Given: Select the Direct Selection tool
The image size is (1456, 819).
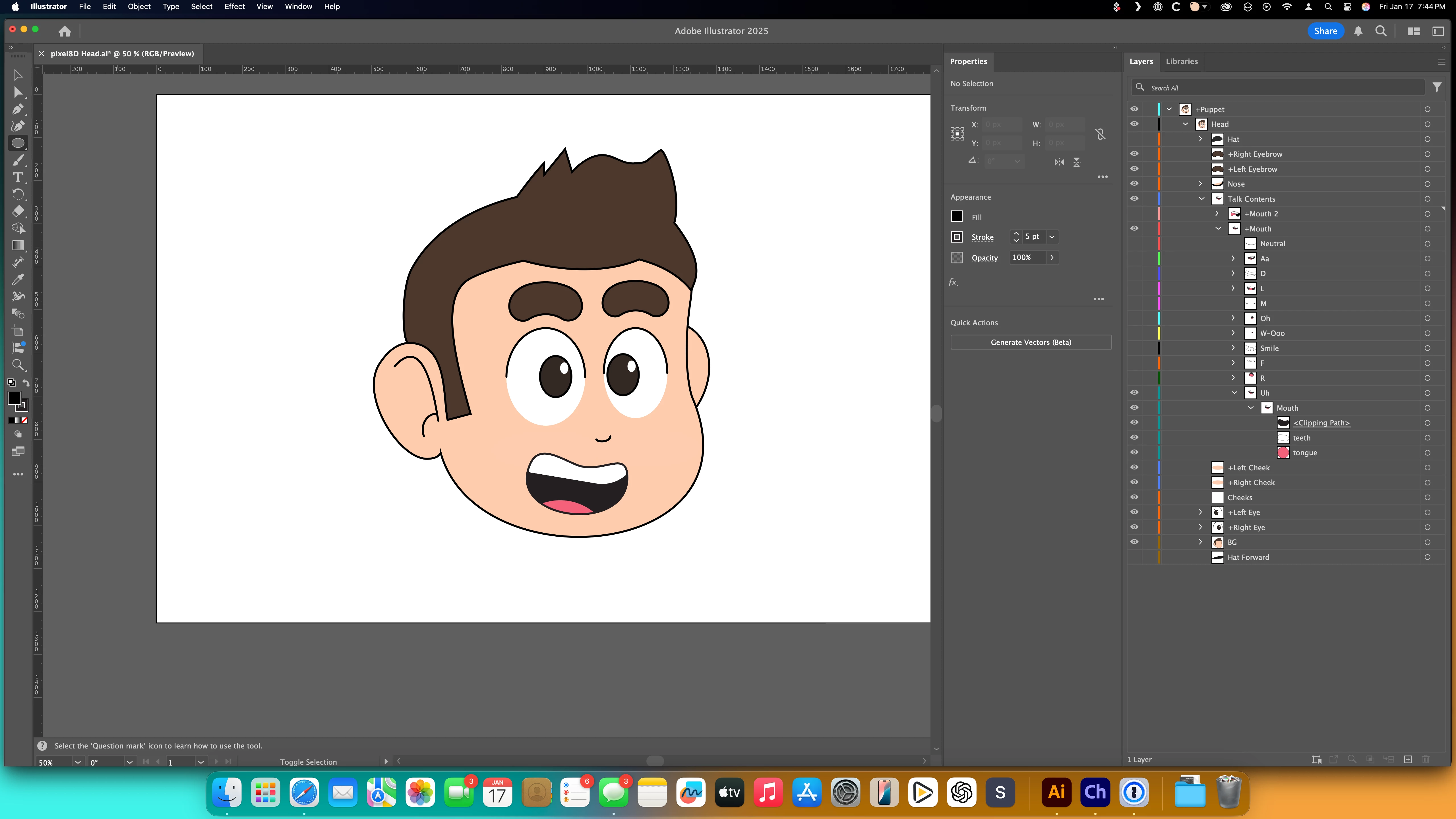Looking at the screenshot, I should point(18,92).
